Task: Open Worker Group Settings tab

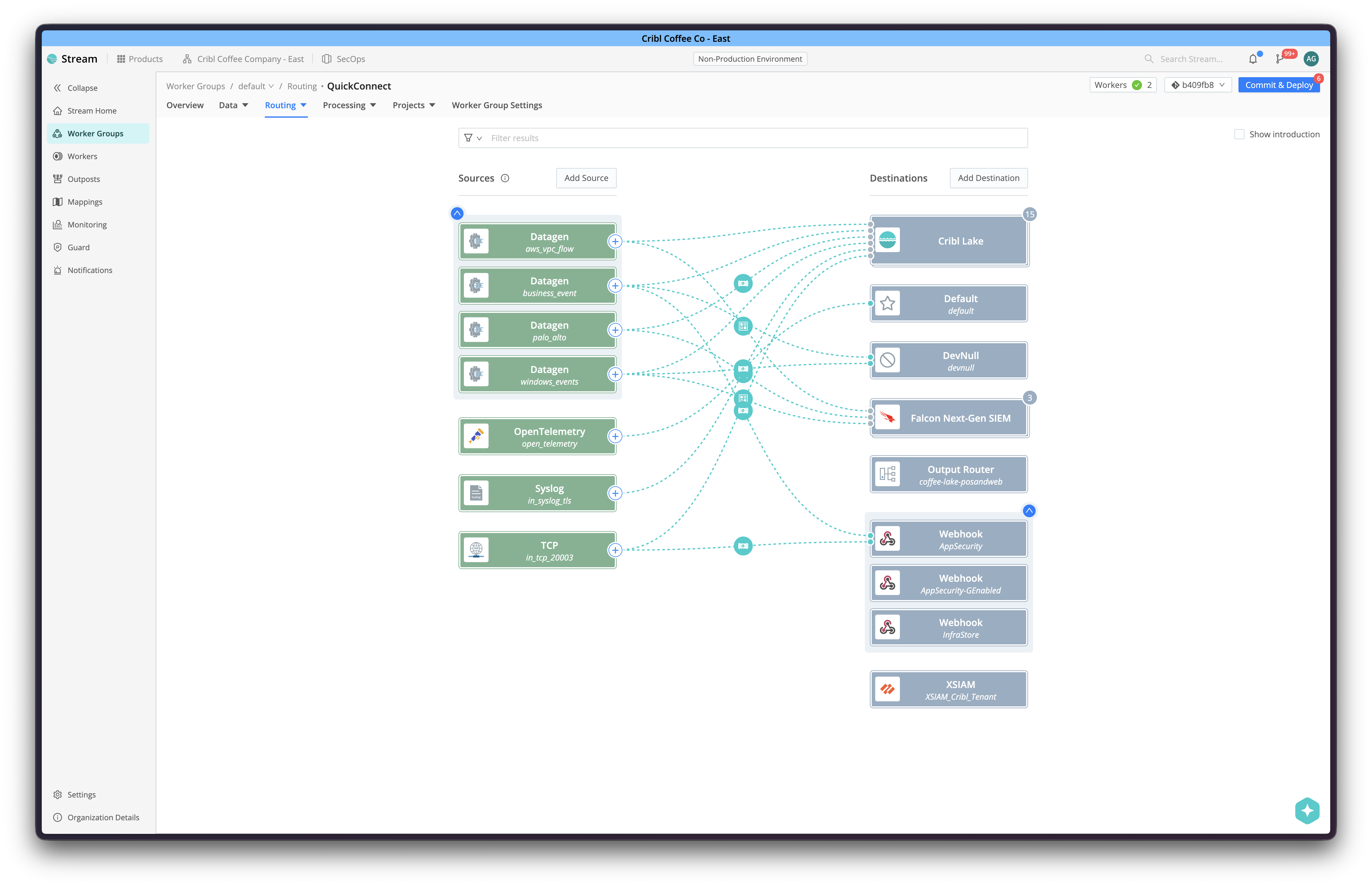Action: (x=496, y=105)
